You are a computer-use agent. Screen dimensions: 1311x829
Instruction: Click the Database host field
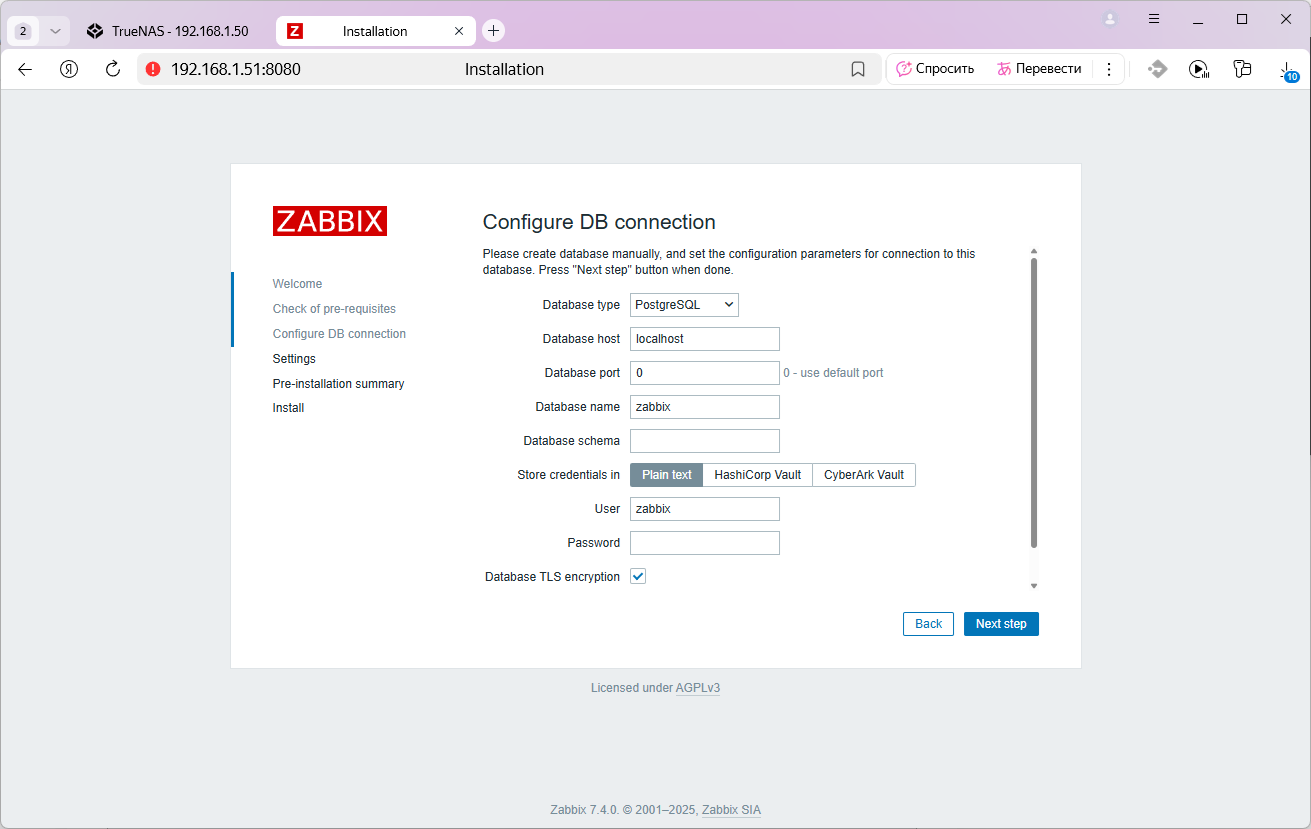[x=705, y=339]
